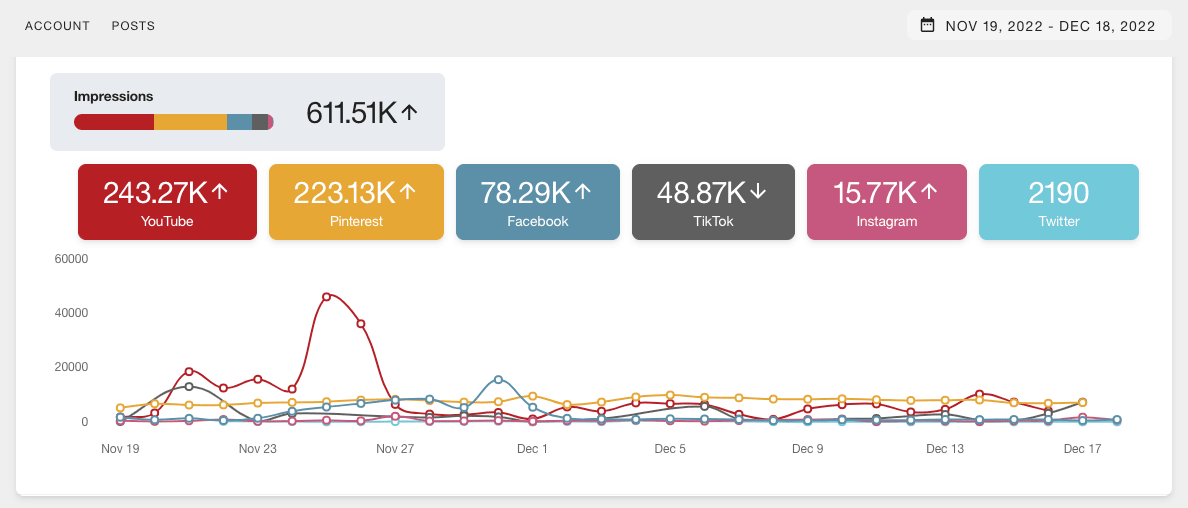Image resolution: width=1188 pixels, height=508 pixels.
Task: Click the yellow segment of the Impressions bar
Action: [x=190, y=122]
